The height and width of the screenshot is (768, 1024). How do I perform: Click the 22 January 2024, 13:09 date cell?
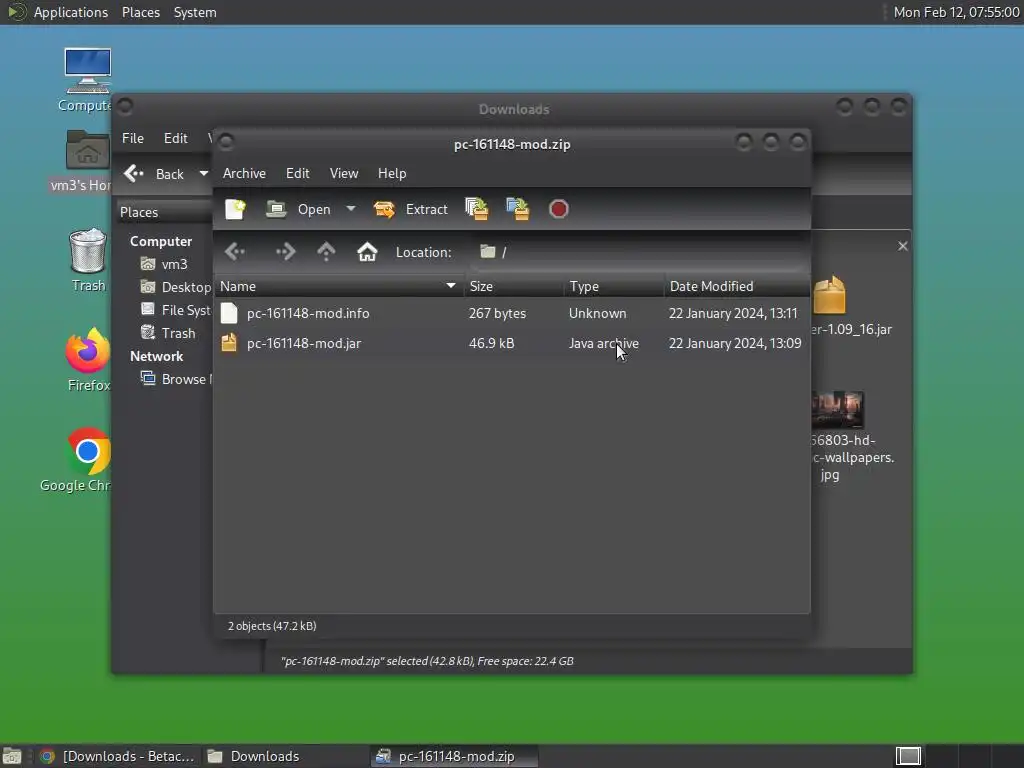735,344
